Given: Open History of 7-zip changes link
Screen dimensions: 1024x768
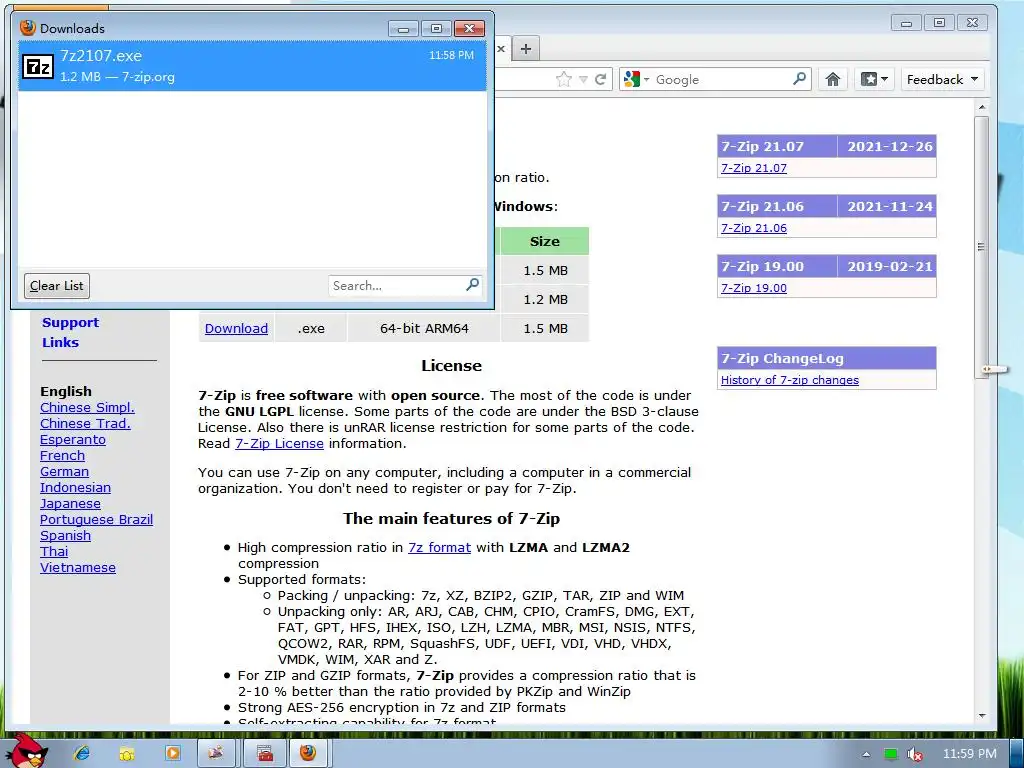Looking at the screenshot, I should point(790,380).
